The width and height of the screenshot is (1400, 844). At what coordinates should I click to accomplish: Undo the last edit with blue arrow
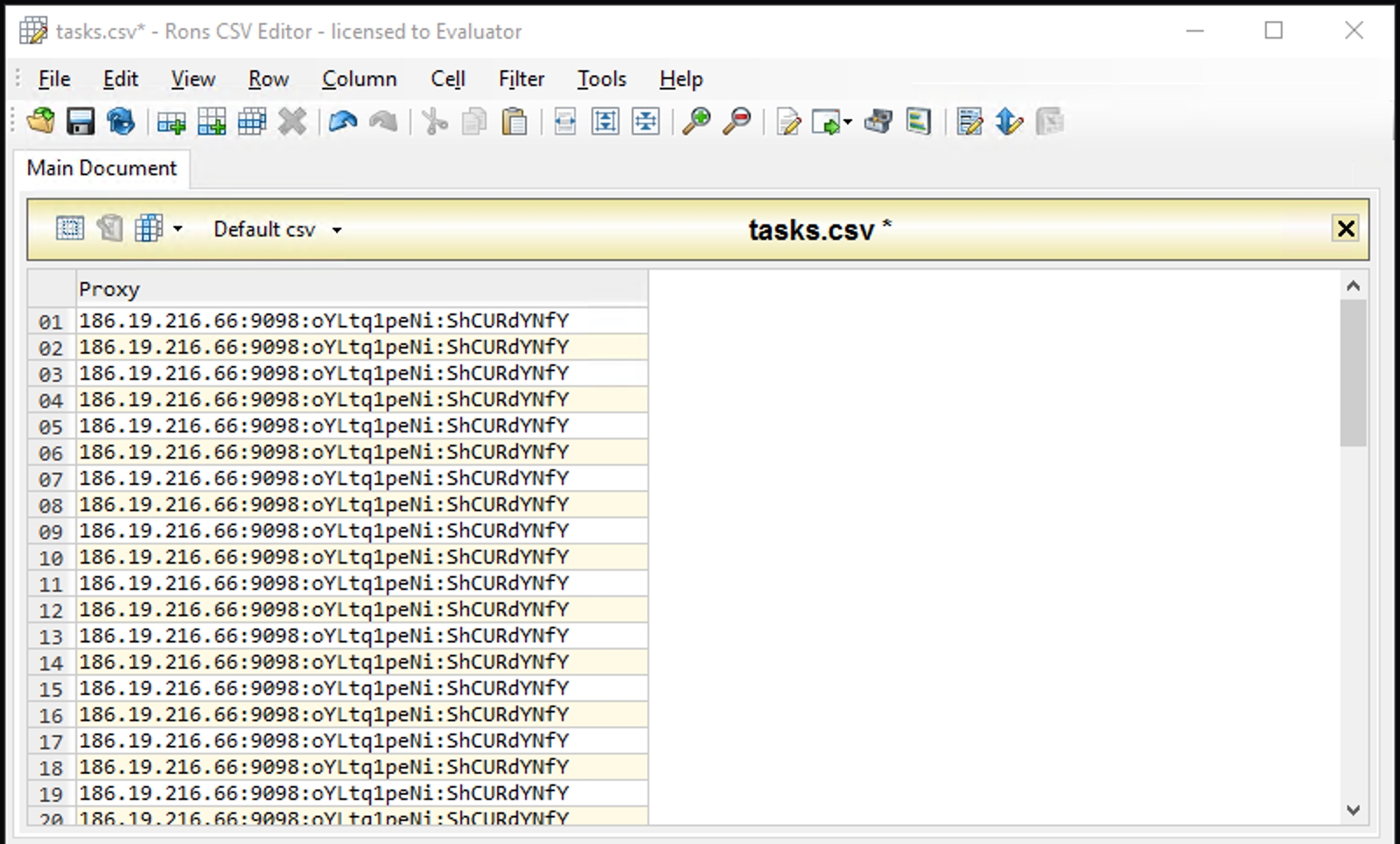pos(342,122)
